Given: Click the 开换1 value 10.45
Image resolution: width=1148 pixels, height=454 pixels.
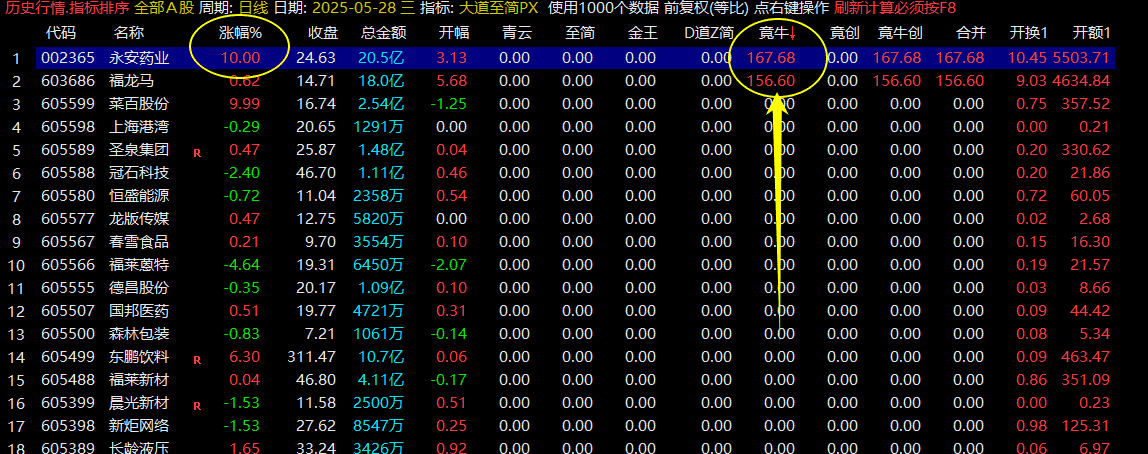Looking at the screenshot, I should tap(1027, 58).
